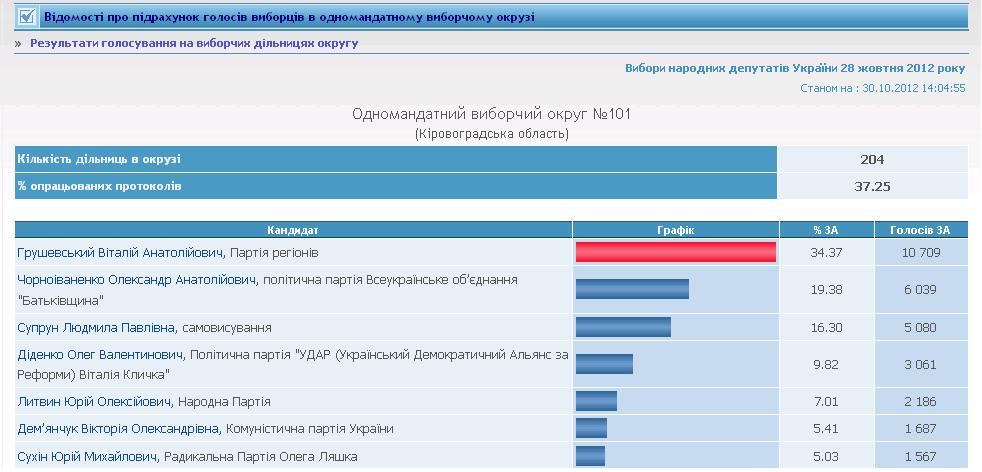Click the double-arrow bullet before Результати голосування
Viewport: 982px width, 472px height.
[x=18, y=44]
